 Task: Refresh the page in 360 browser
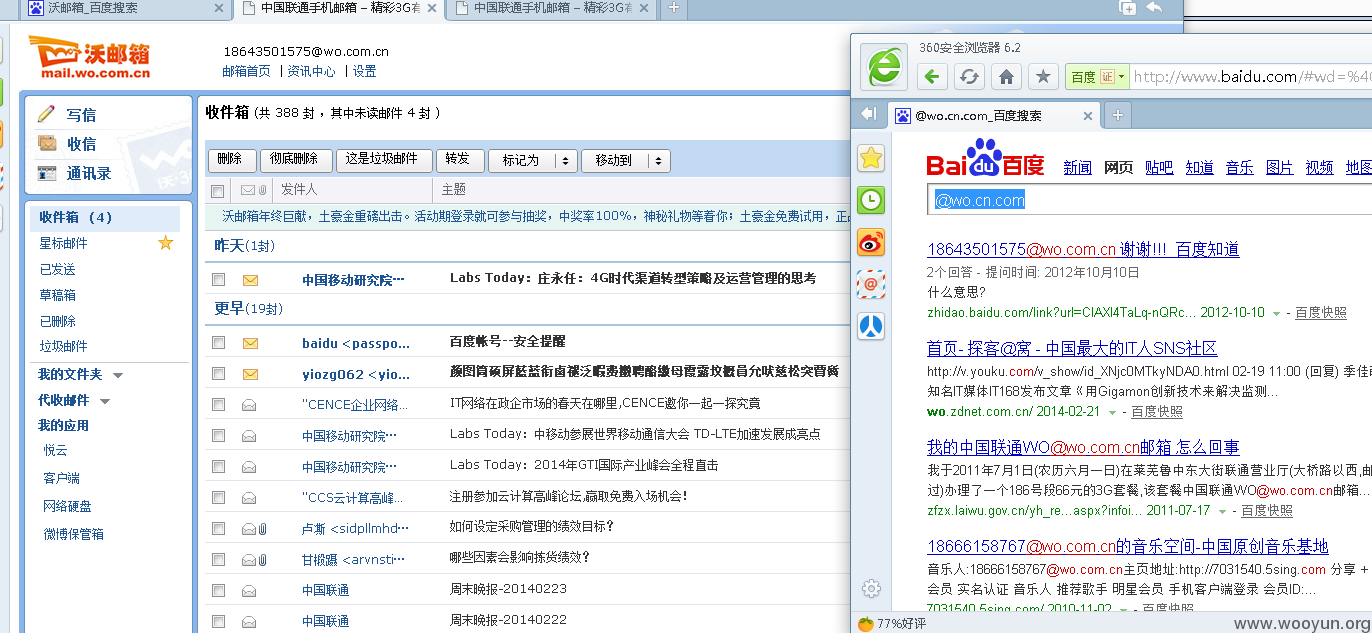coord(969,76)
